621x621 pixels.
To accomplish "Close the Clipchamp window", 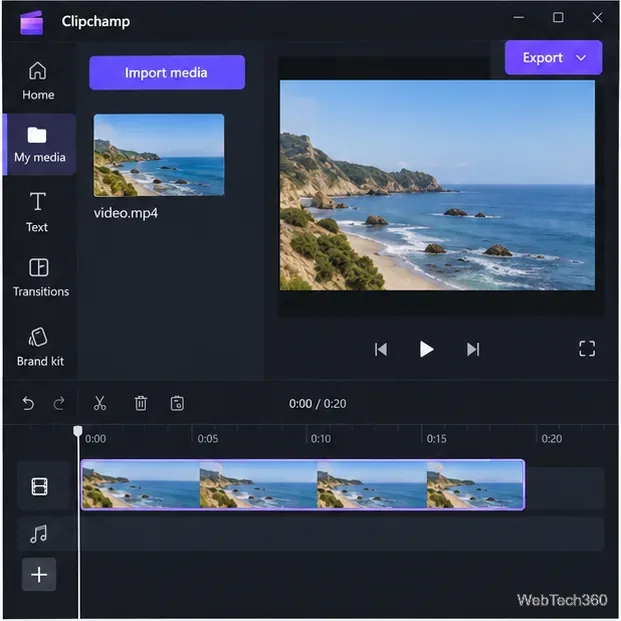I will coord(597,17).
